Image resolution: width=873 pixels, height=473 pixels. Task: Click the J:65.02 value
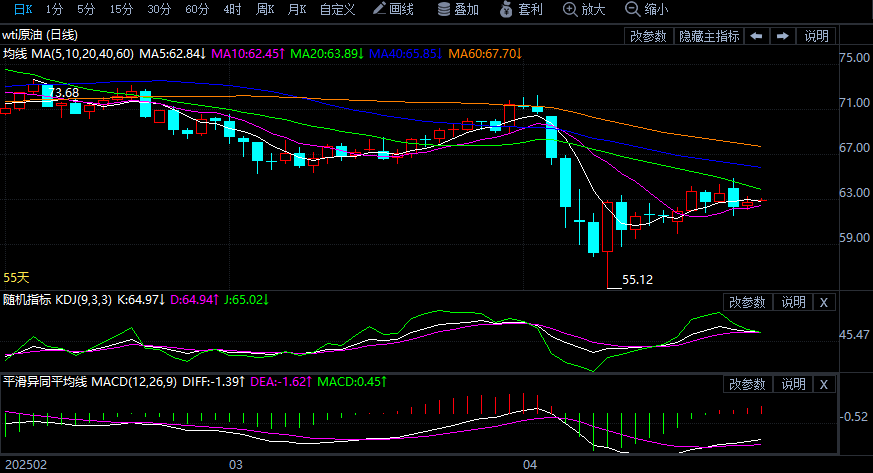(x=246, y=300)
